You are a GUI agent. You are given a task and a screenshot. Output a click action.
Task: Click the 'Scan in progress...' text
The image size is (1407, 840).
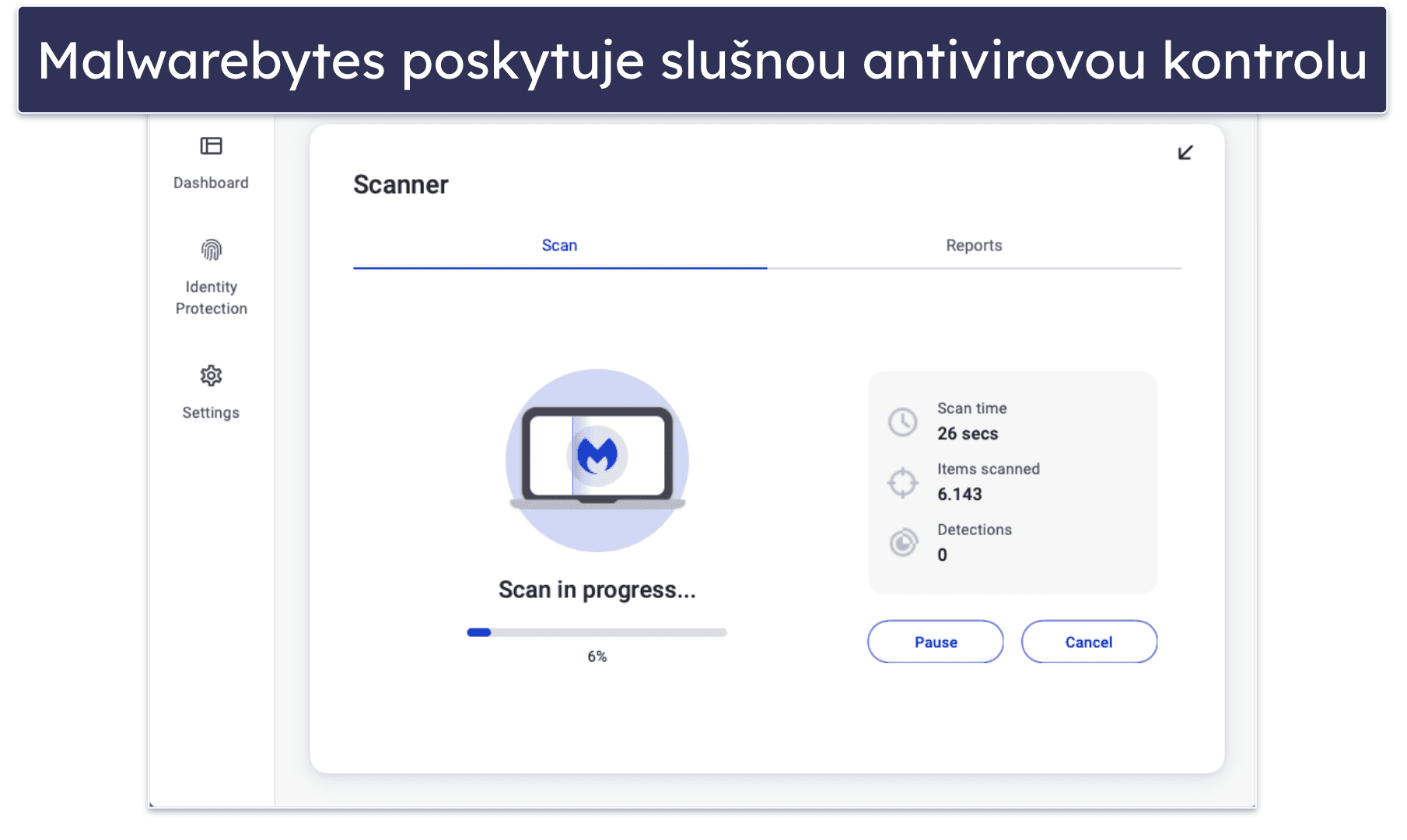tap(597, 590)
